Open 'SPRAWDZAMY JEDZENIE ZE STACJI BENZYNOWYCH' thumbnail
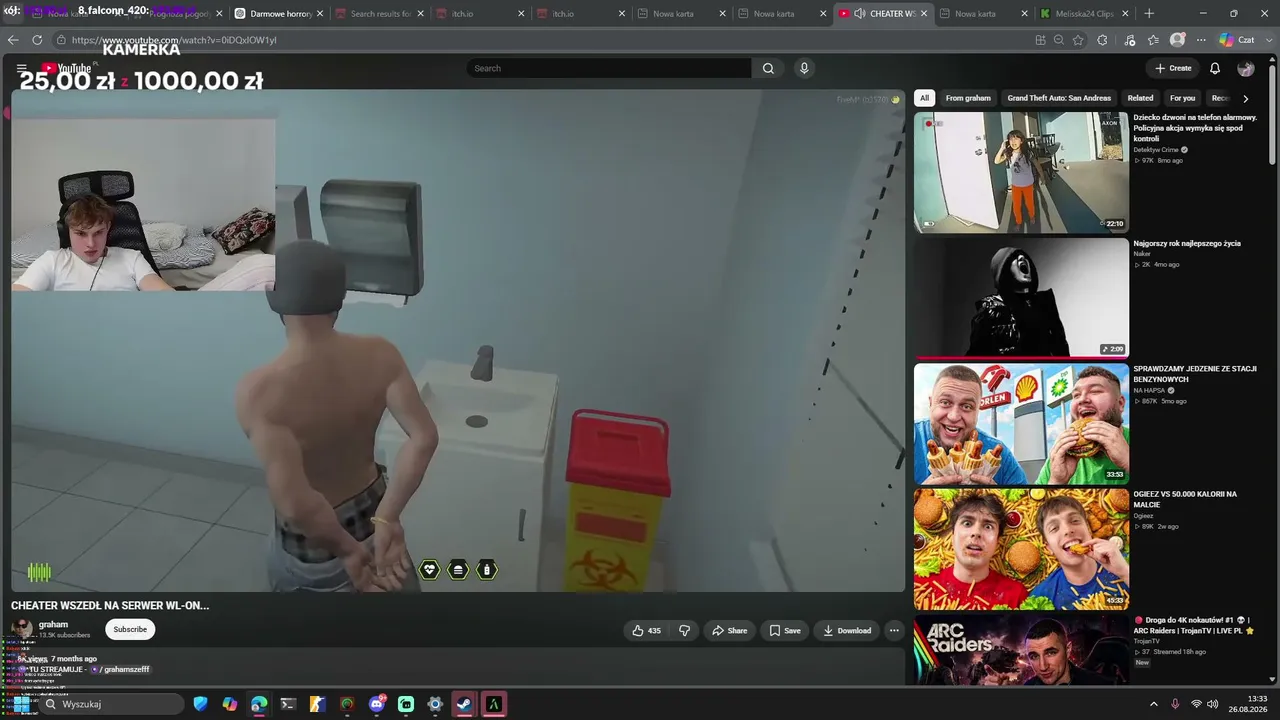Screen dimensions: 1280x720 [x=1021, y=423]
